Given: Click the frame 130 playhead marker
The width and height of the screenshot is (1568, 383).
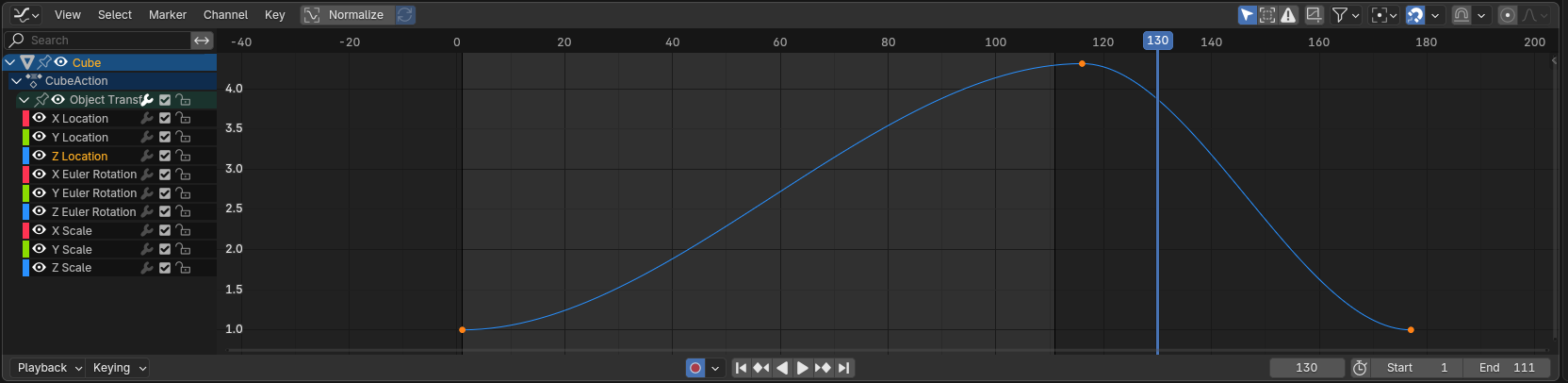Looking at the screenshot, I should point(1158,41).
